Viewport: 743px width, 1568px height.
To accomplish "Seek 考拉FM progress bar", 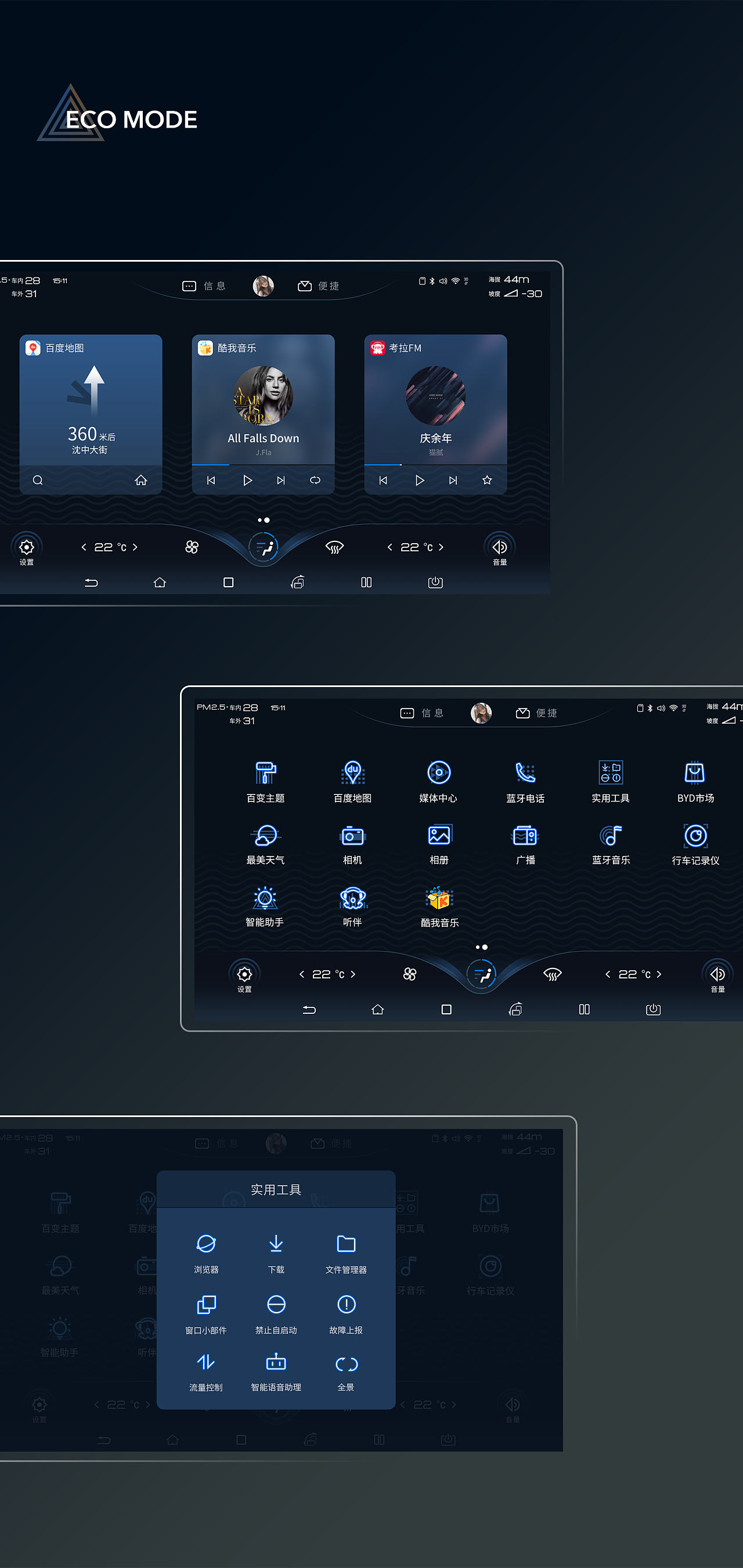I will click(x=435, y=464).
